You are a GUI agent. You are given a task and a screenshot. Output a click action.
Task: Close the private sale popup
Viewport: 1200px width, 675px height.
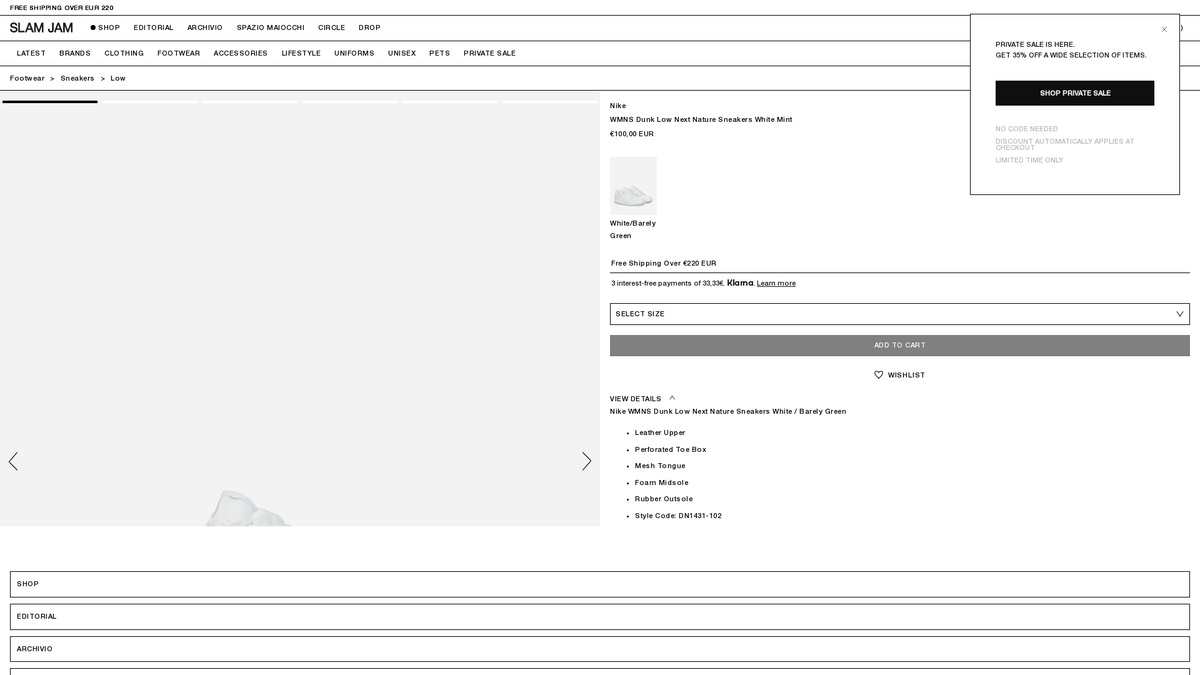(1164, 29)
